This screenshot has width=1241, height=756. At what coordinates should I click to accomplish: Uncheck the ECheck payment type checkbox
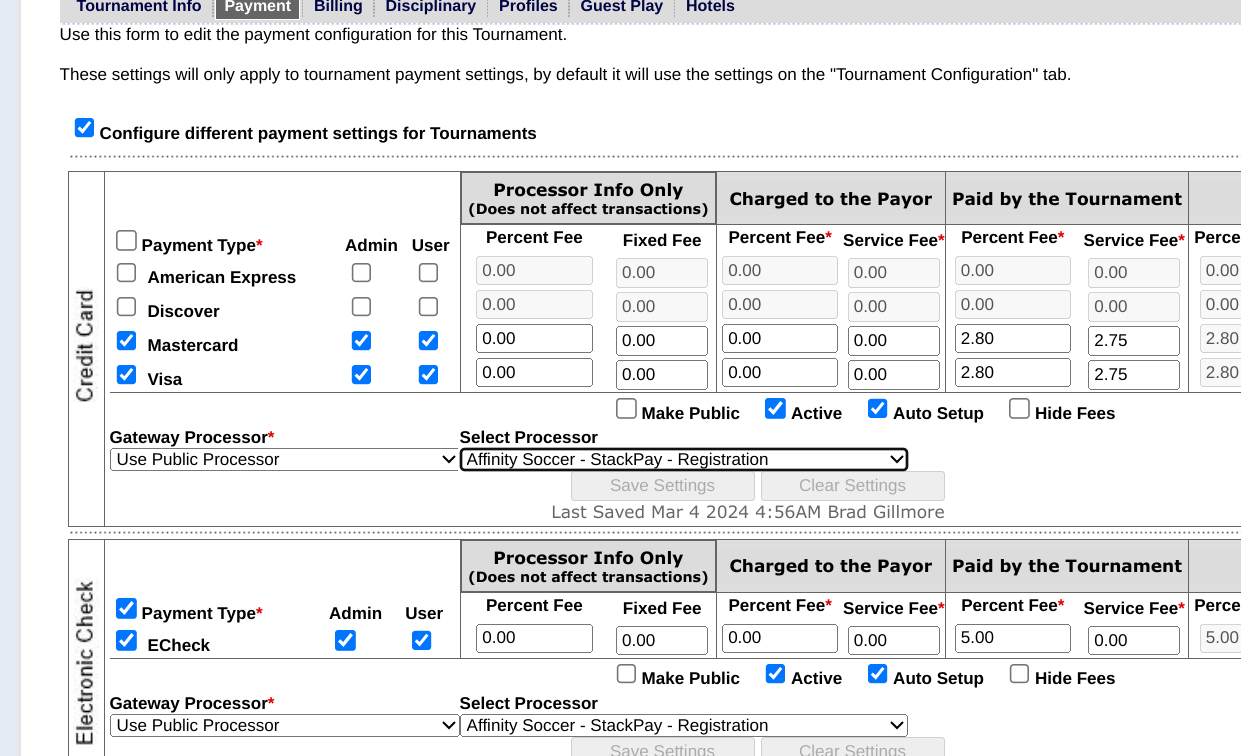click(x=127, y=641)
